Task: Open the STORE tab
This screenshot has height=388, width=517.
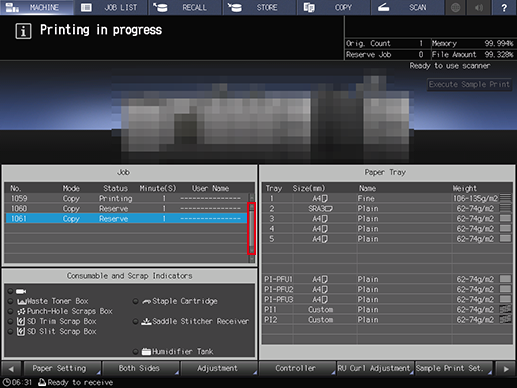Action: pyautogui.click(x=259, y=7)
